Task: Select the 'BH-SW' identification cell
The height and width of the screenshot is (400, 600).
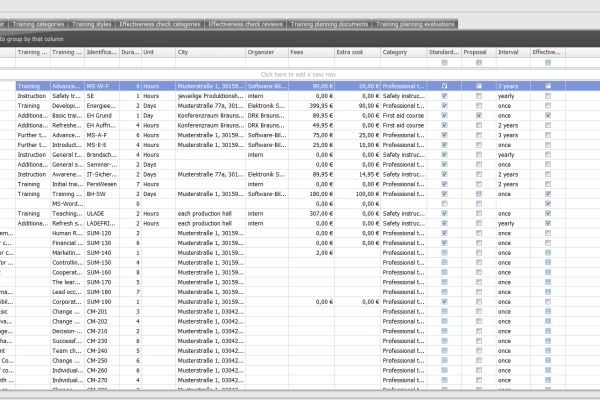Action: coord(102,194)
